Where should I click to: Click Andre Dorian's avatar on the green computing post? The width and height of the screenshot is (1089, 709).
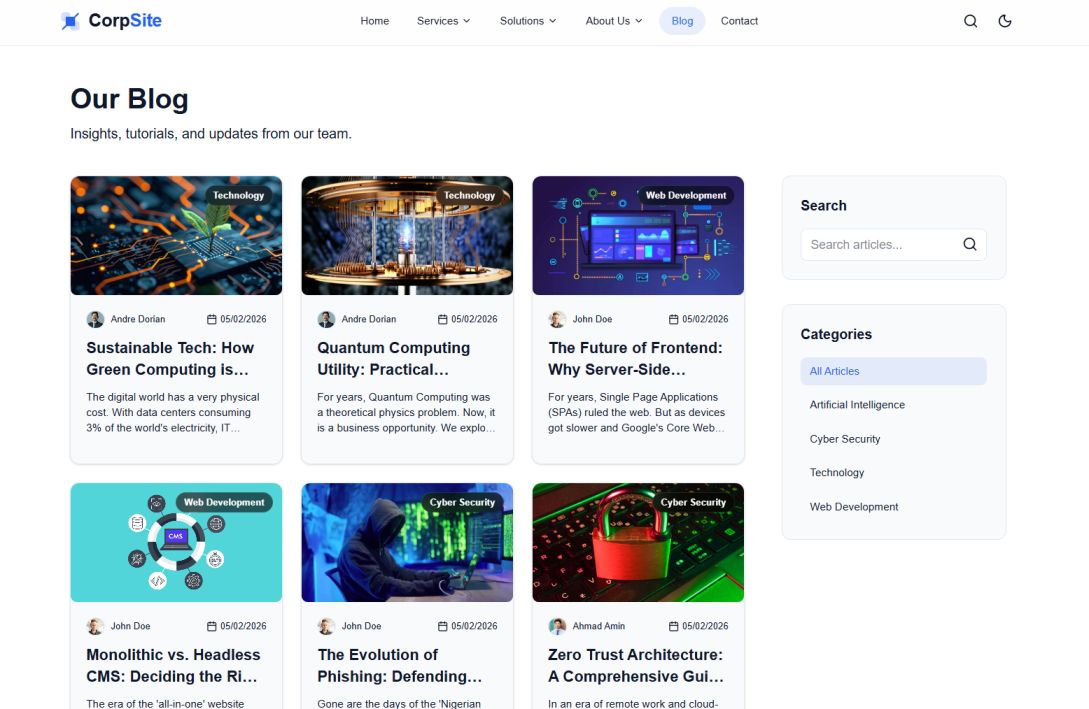point(95,318)
